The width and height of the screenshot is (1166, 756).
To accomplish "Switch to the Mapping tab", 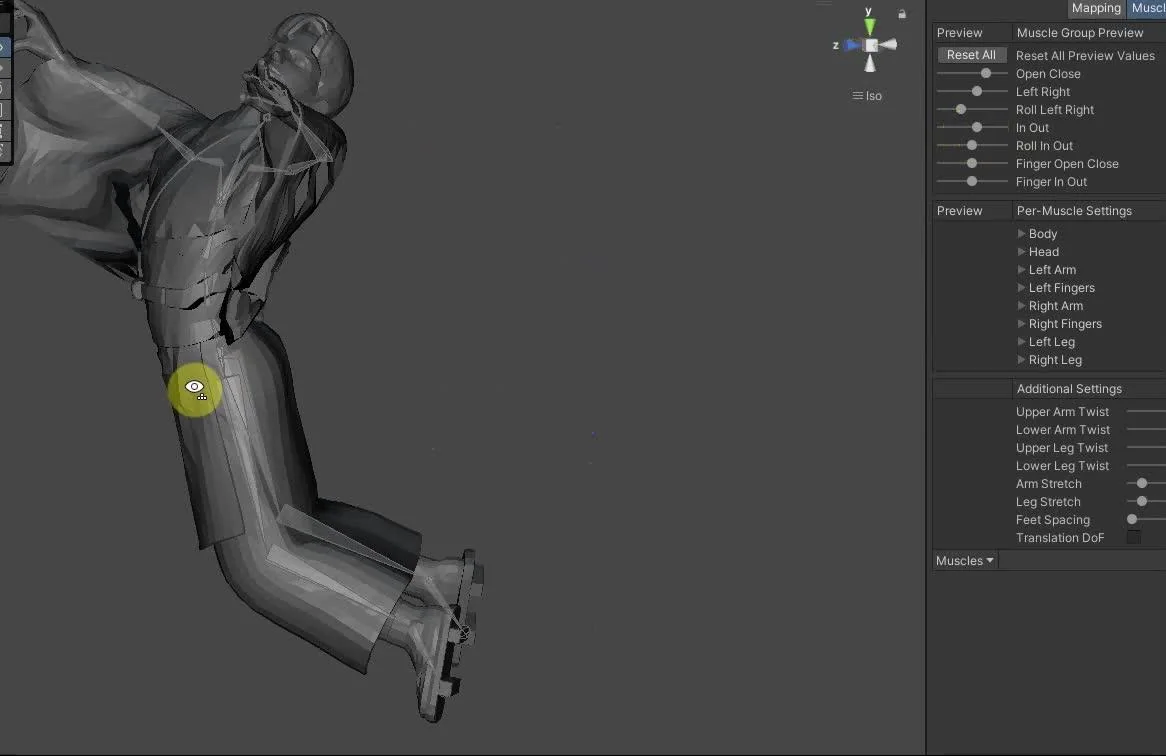I will [1096, 8].
